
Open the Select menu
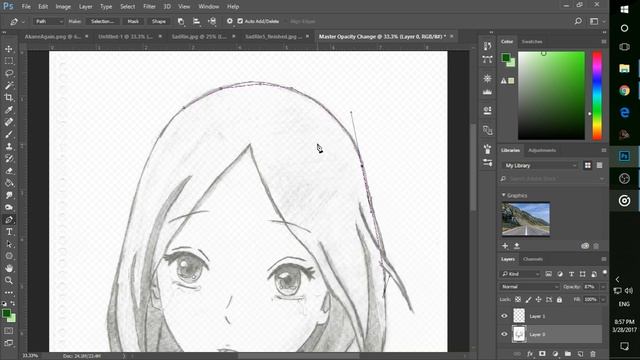click(x=127, y=7)
